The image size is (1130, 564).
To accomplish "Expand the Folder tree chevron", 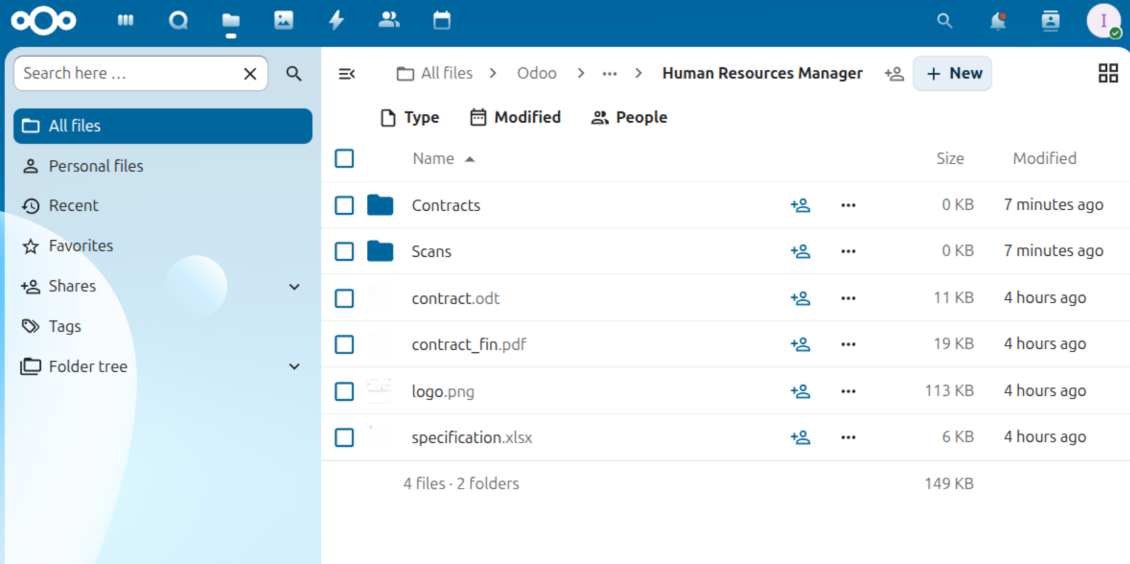I will tap(294, 367).
